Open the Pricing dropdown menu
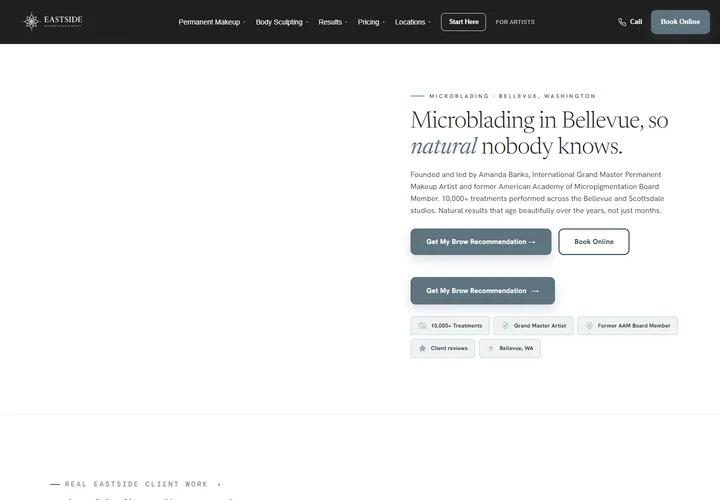This screenshot has width=720, height=500. click(x=371, y=22)
